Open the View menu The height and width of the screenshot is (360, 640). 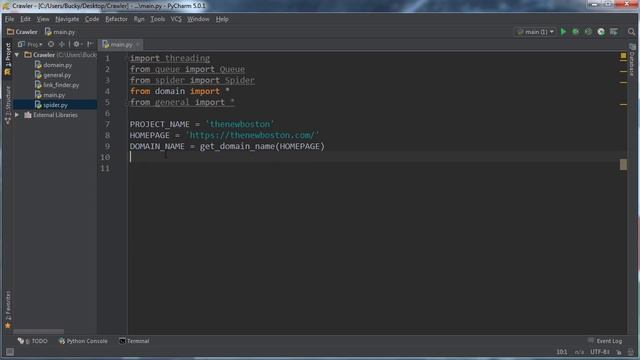43,19
